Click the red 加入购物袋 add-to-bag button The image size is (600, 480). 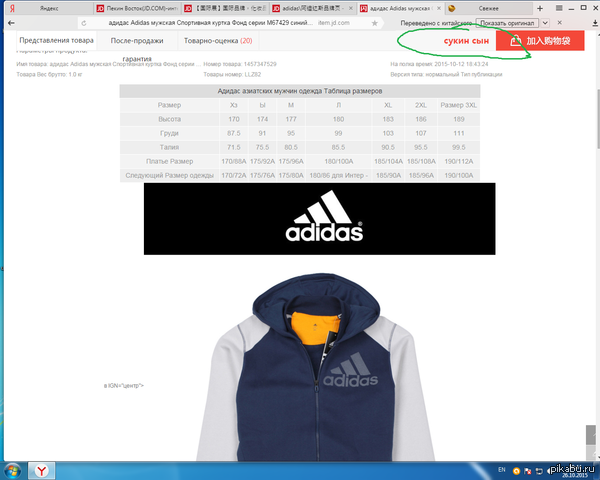[540, 42]
